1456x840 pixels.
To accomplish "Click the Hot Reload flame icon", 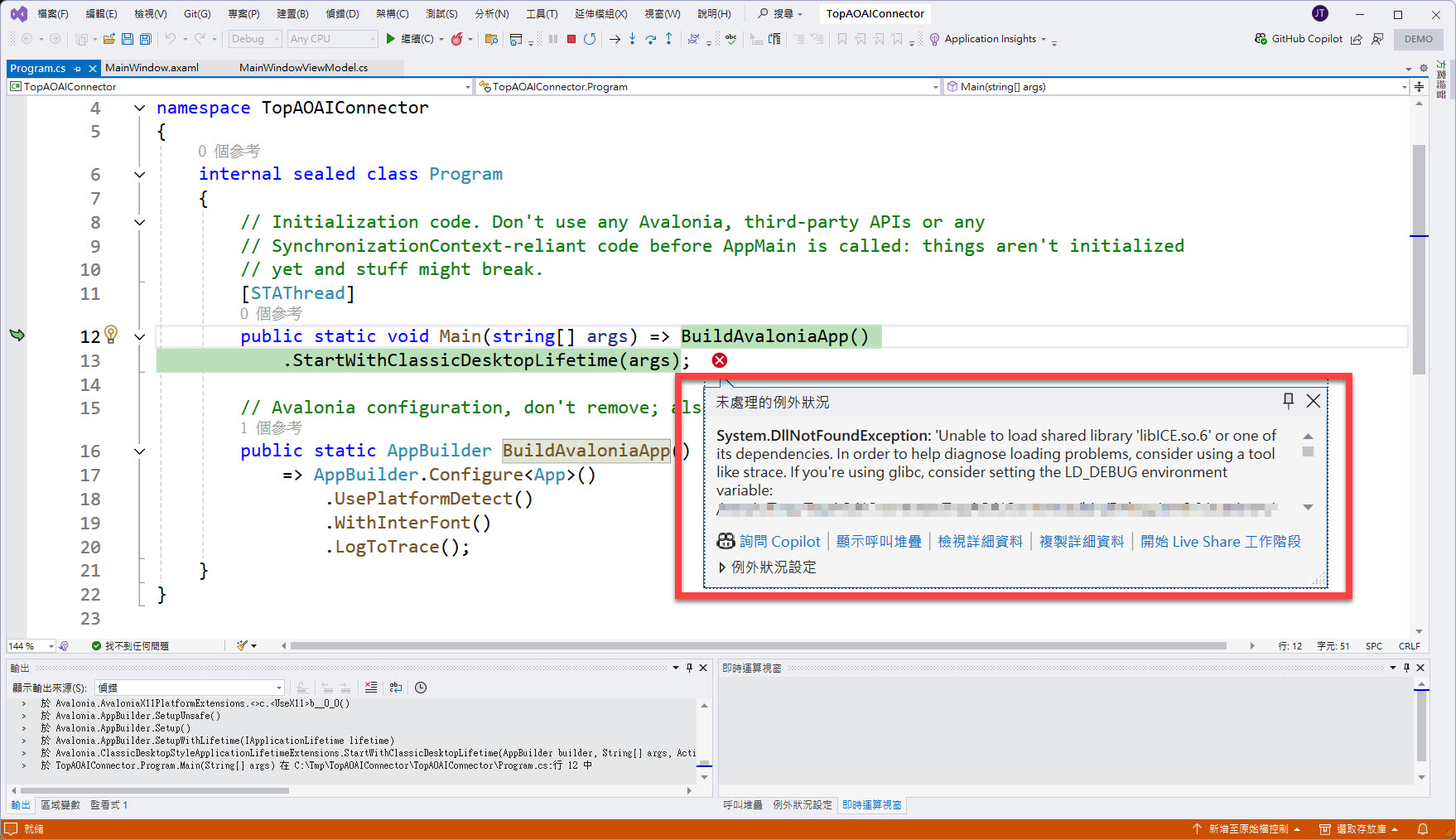I will 456,39.
